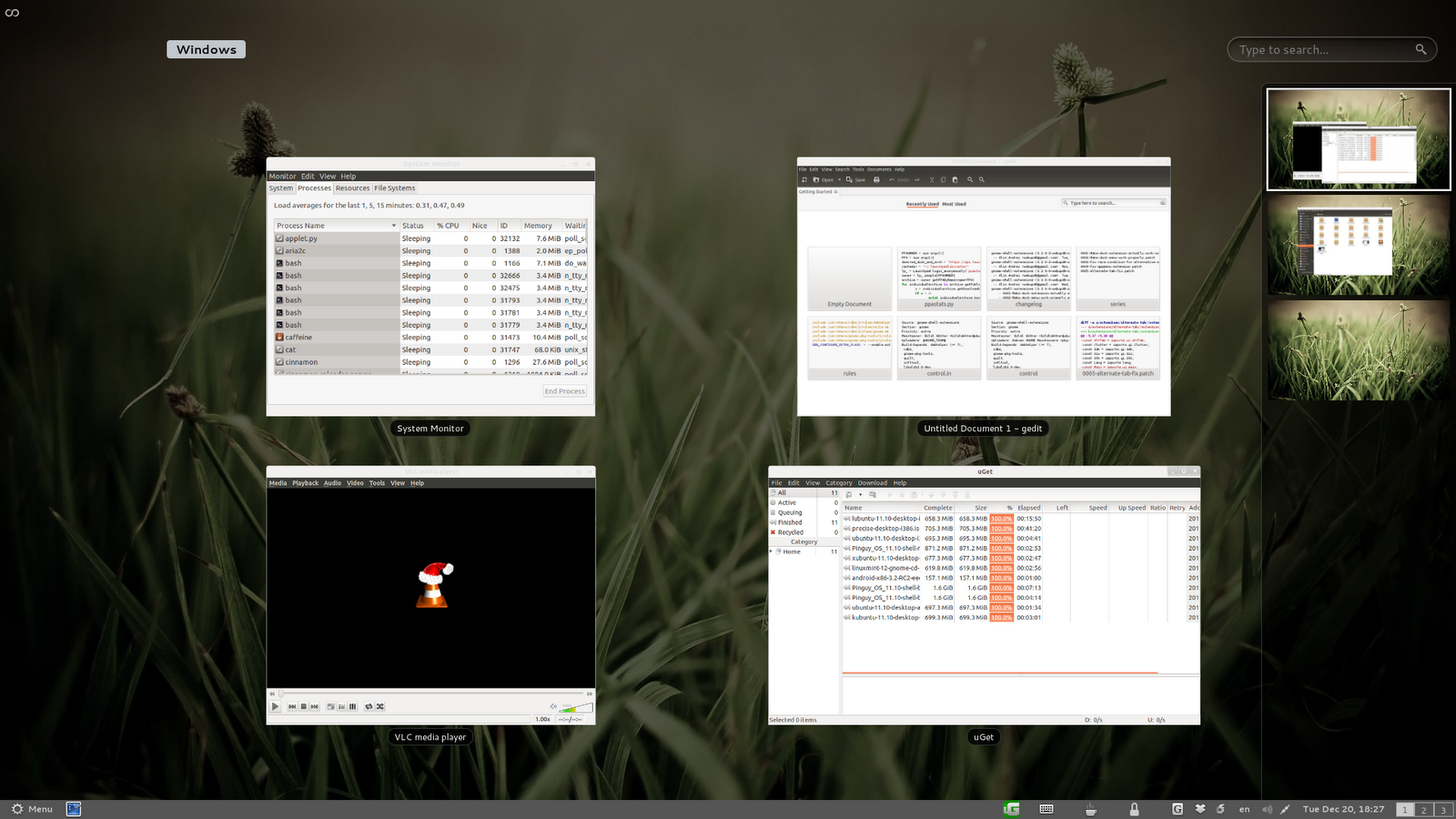The image size is (1456, 819).
Task: Click the network connection tray icon
Action: pos(1285,809)
